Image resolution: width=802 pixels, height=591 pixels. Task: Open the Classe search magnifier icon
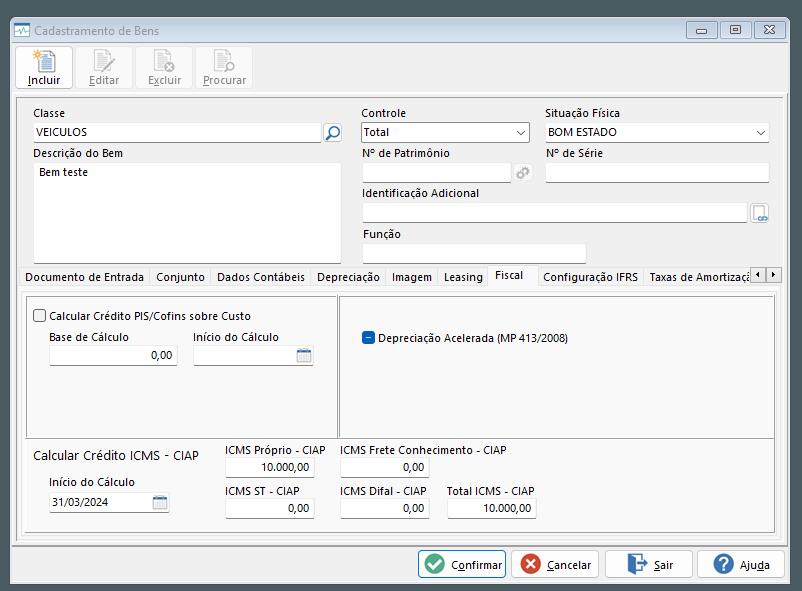pyautogui.click(x=333, y=133)
